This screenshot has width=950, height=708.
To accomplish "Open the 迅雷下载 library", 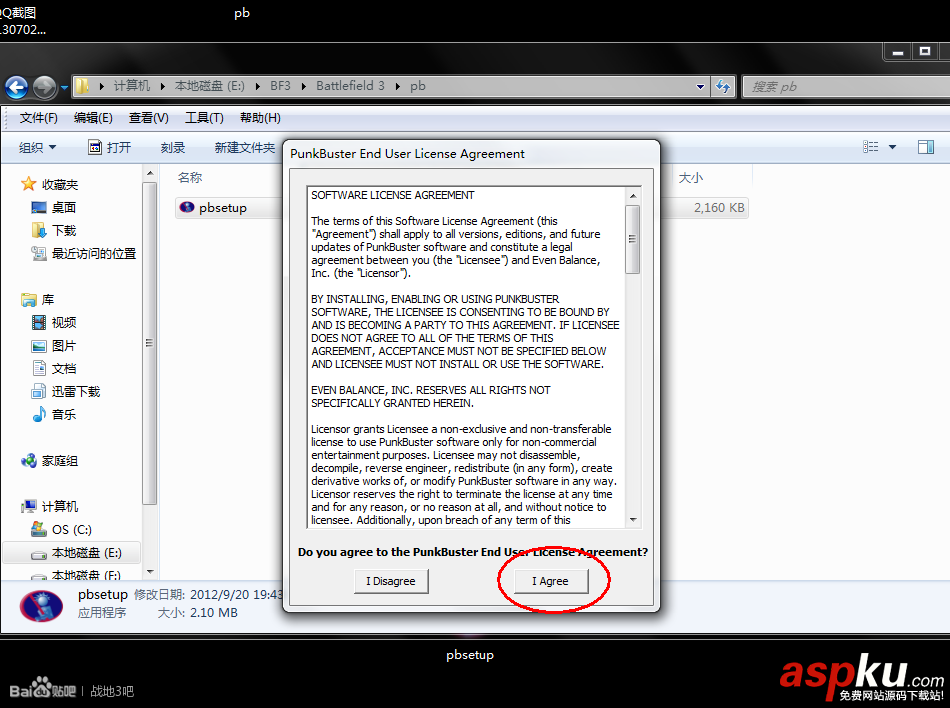I will pyautogui.click(x=76, y=392).
